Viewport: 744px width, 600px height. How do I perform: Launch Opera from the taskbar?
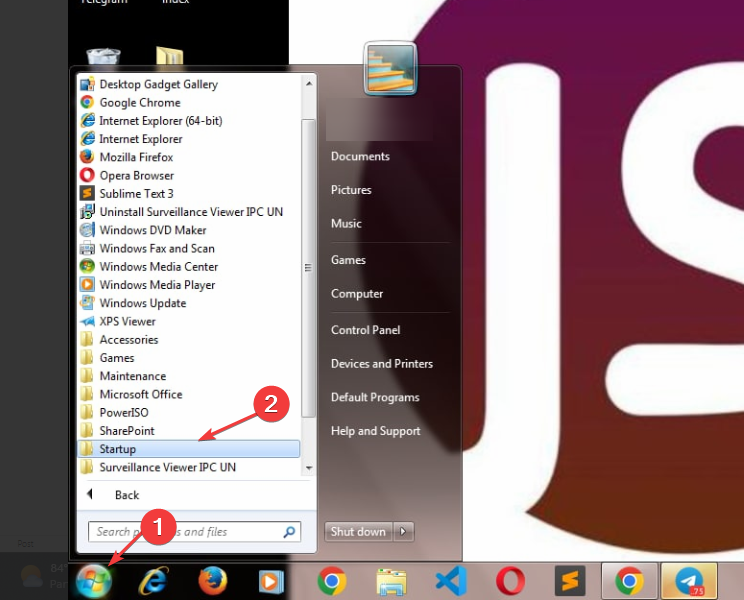pyautogui.click(x=510, y=581)
